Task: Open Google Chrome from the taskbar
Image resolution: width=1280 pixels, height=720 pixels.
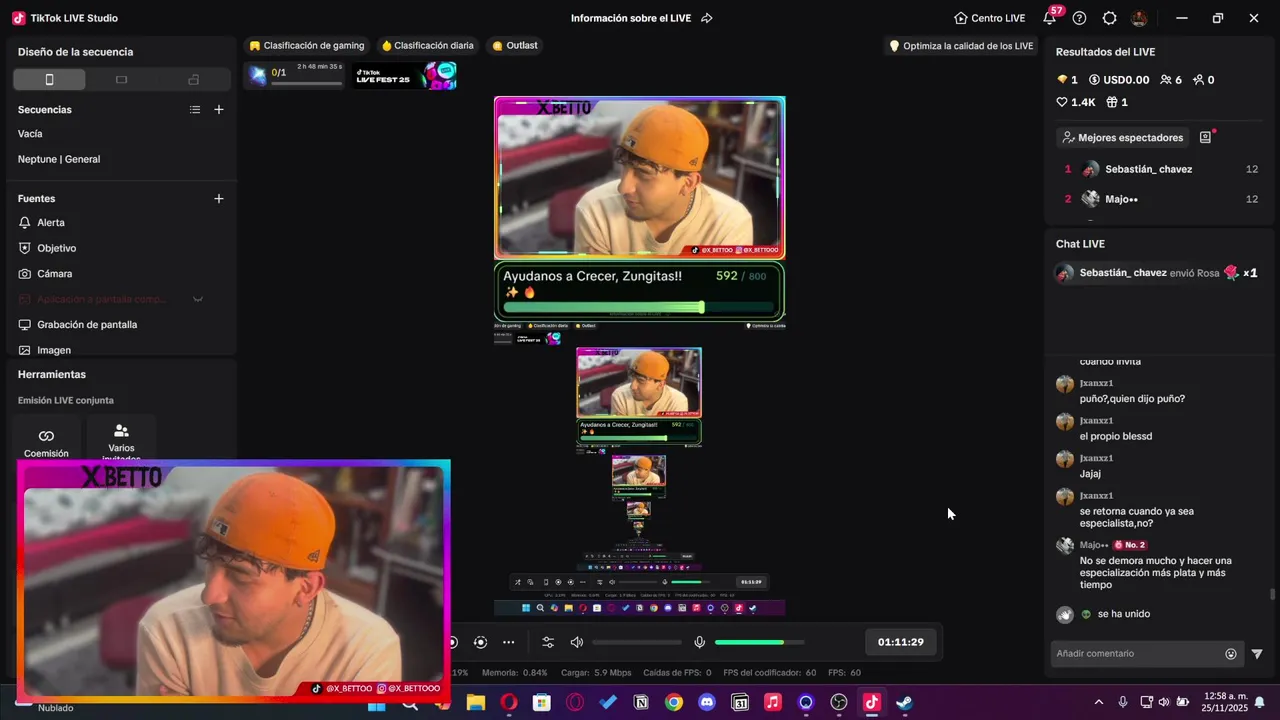Action: 674,703
